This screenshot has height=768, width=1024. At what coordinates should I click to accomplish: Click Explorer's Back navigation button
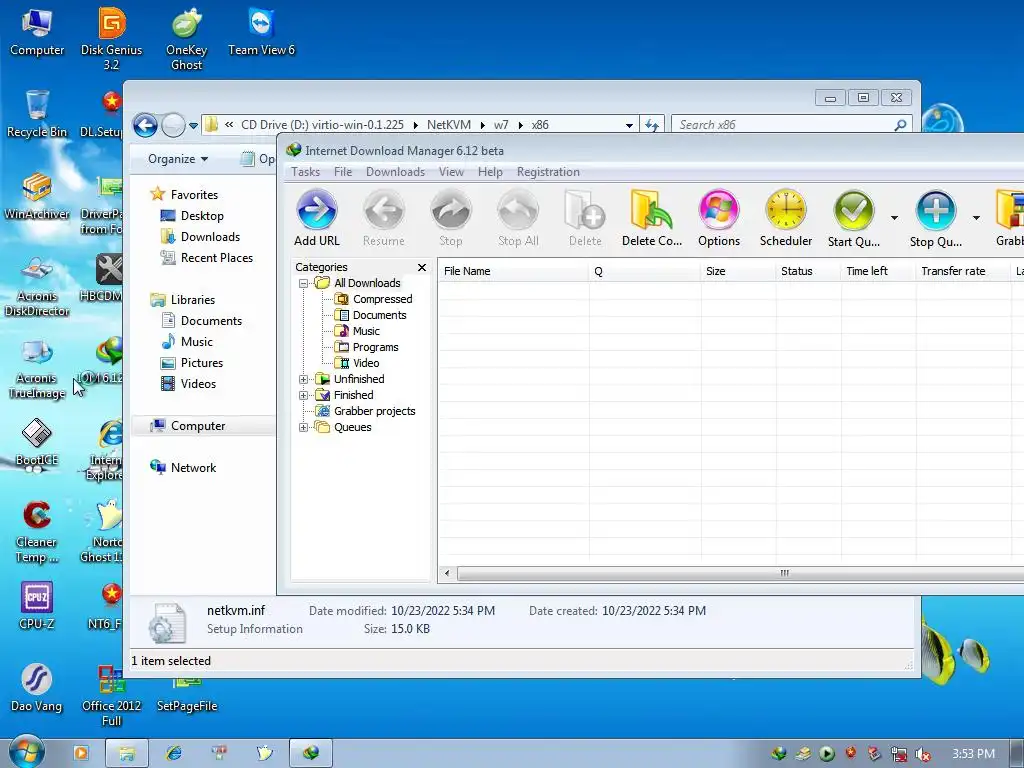(x=145, y=125)
